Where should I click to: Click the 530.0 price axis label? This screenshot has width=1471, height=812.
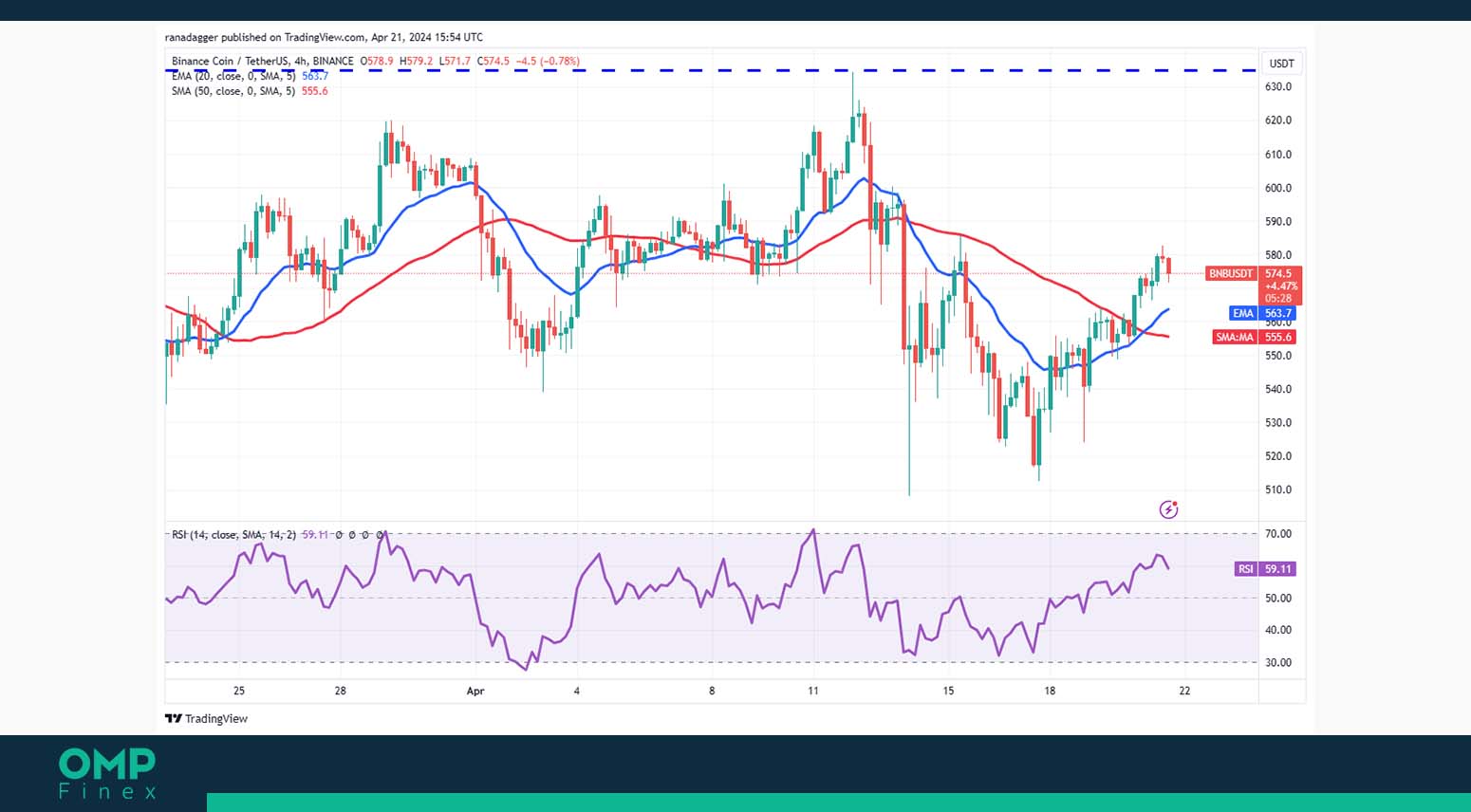[x=1278, y=423]
